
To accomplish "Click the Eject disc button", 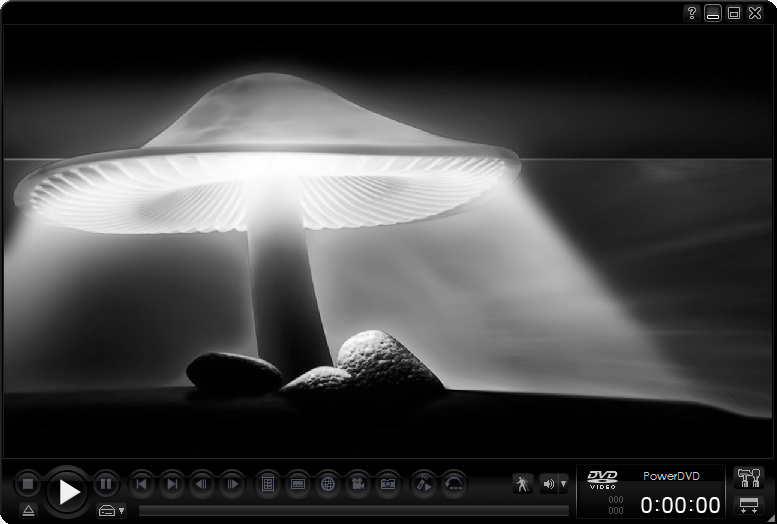I will coord(28,510).
